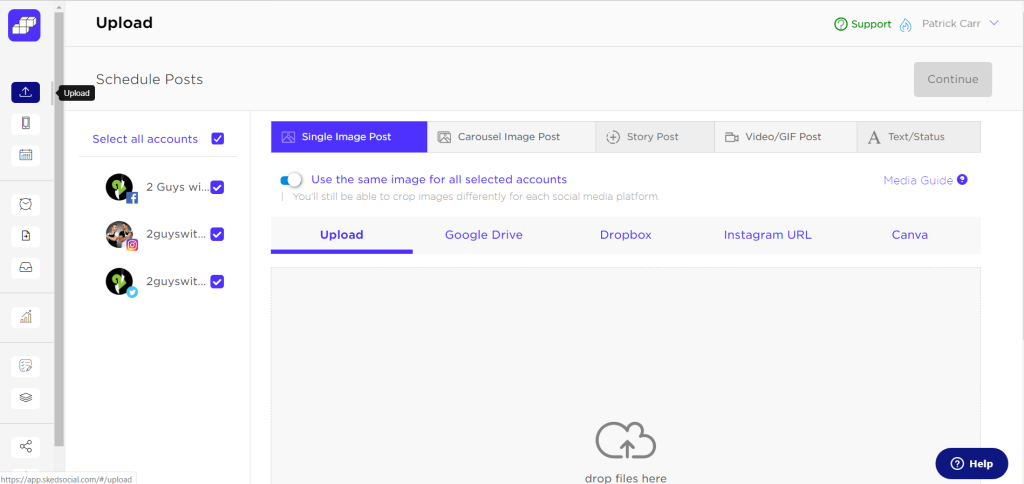
Task: Uncheck the Instagram account checkbox
Action: pyautogui.click(x=217, y=234)
